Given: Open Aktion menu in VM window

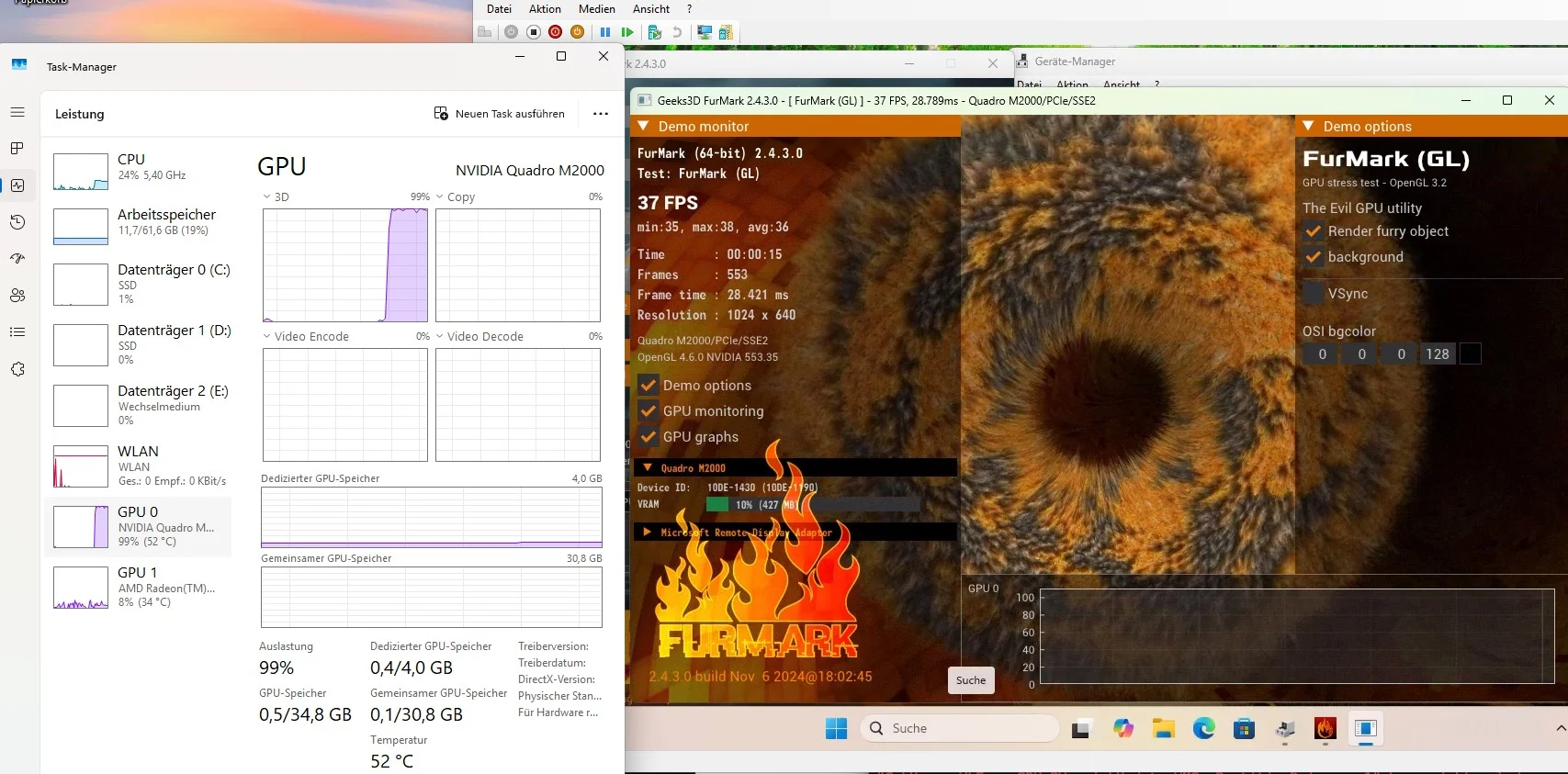Looking at the screenshot, I should point(545,9).
